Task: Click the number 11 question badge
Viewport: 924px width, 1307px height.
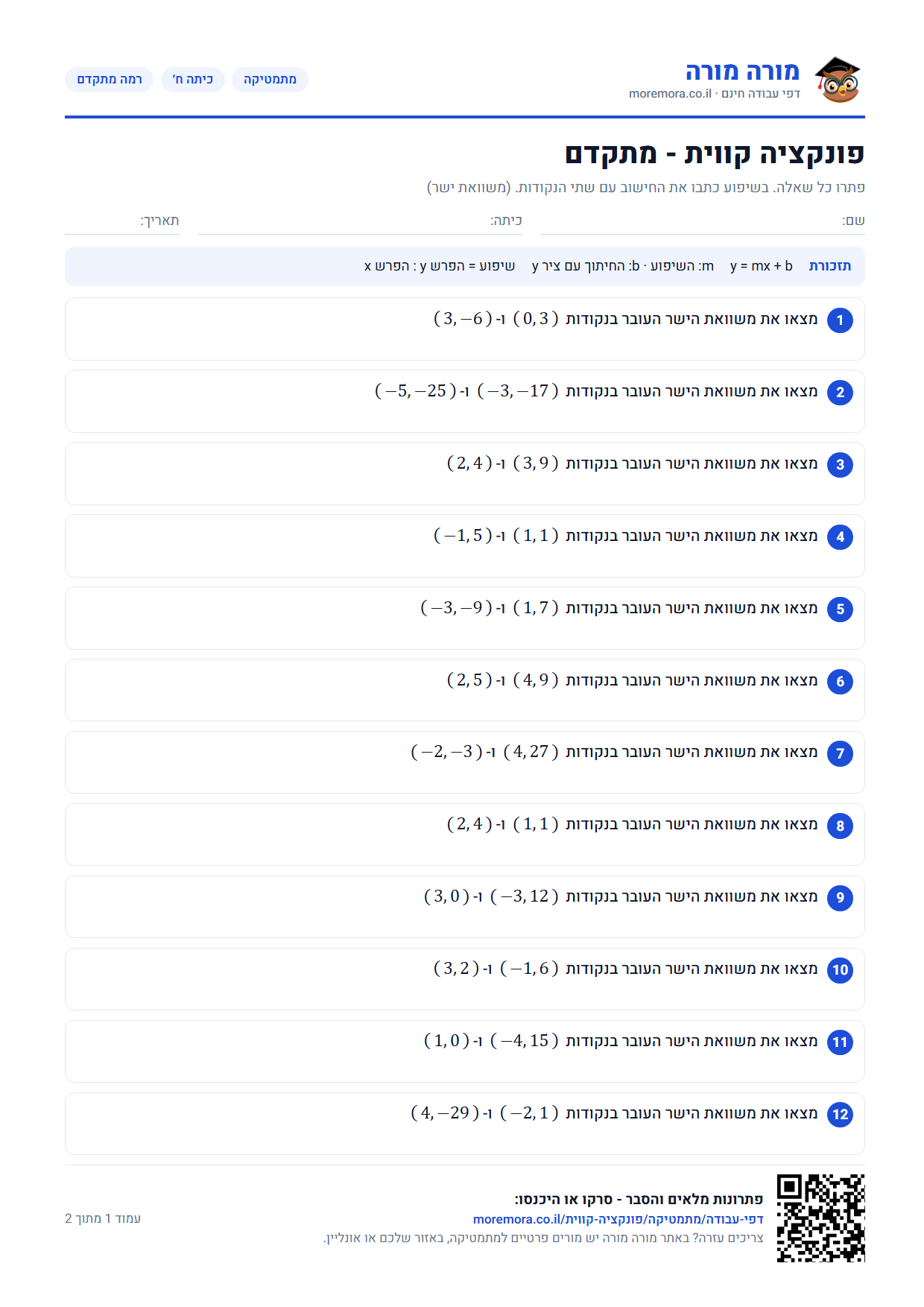Action: (840, 1042)
